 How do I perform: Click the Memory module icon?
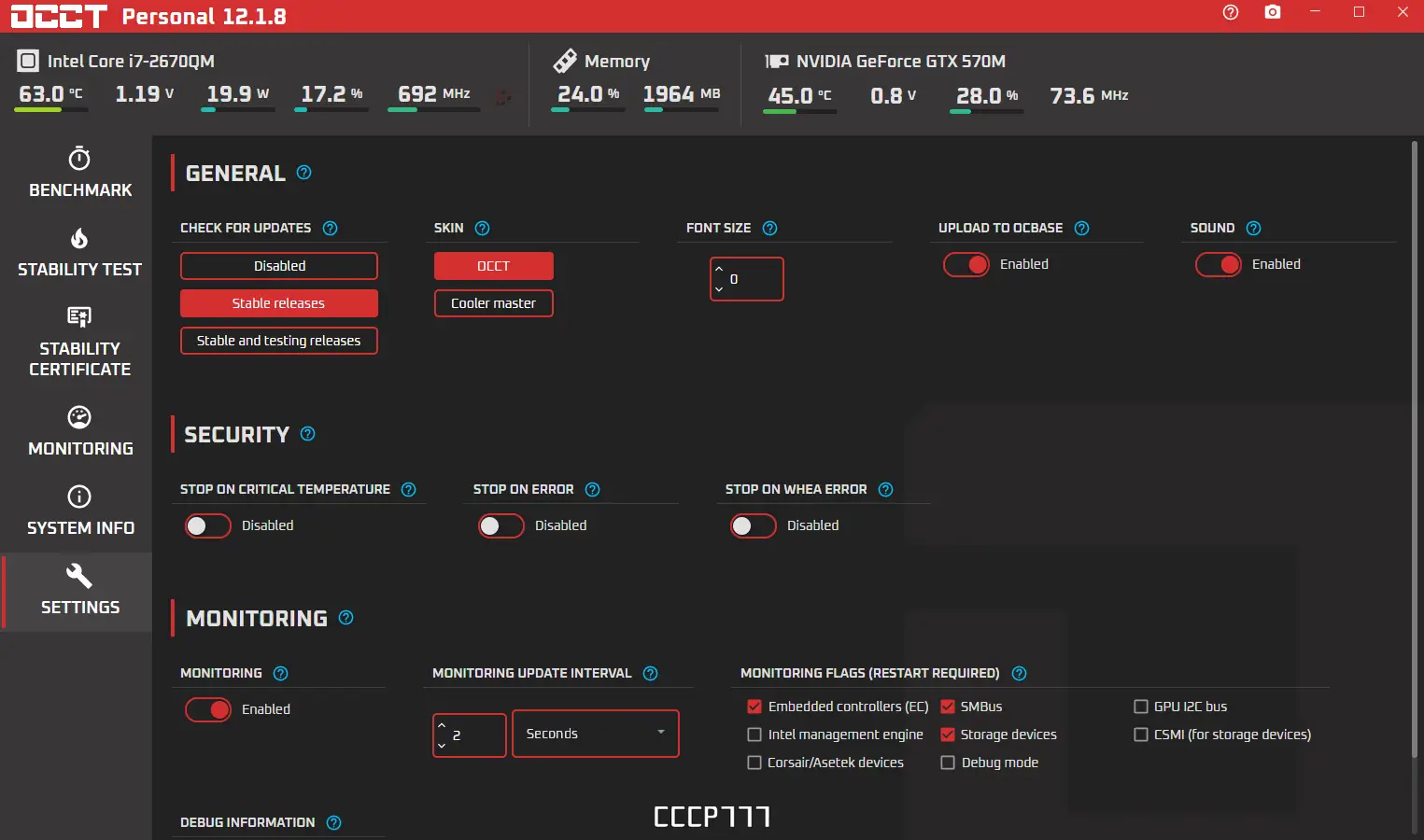tap(565, 62)
